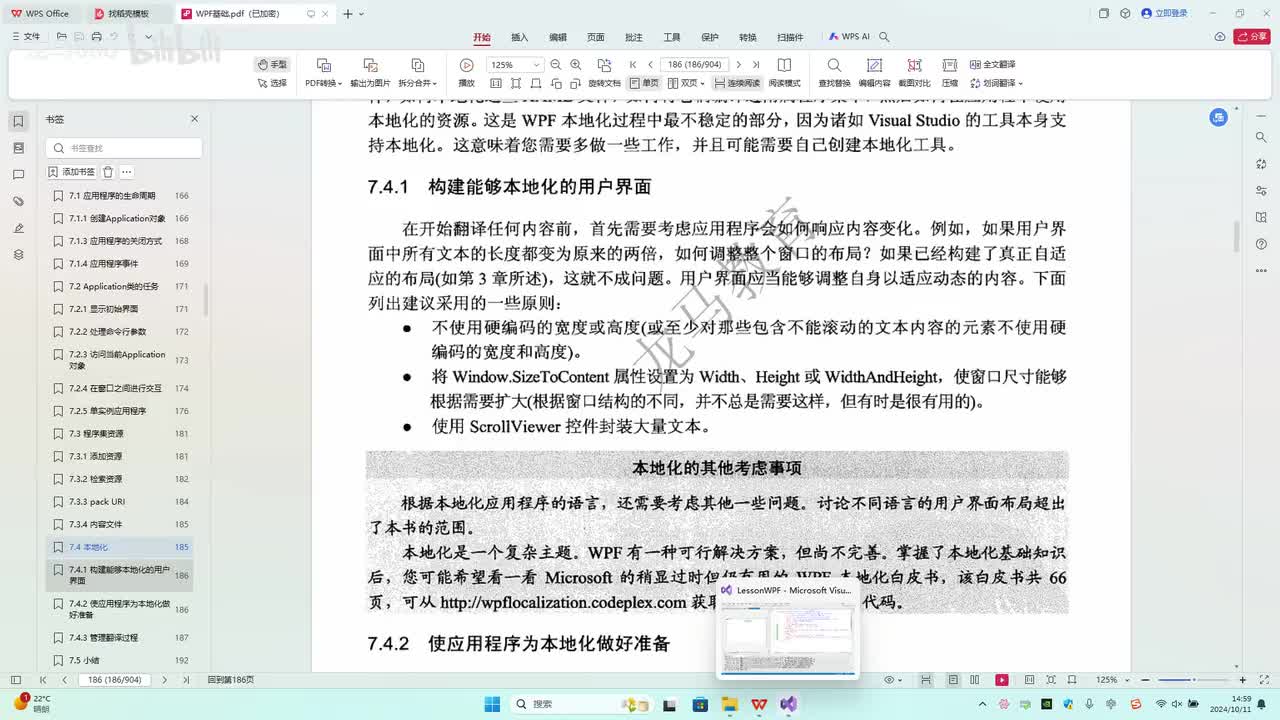The width and height of the screenshot is (1280, 720).
Task: Open eye protection mode dropdown in status bar
Action: (890, 680)
